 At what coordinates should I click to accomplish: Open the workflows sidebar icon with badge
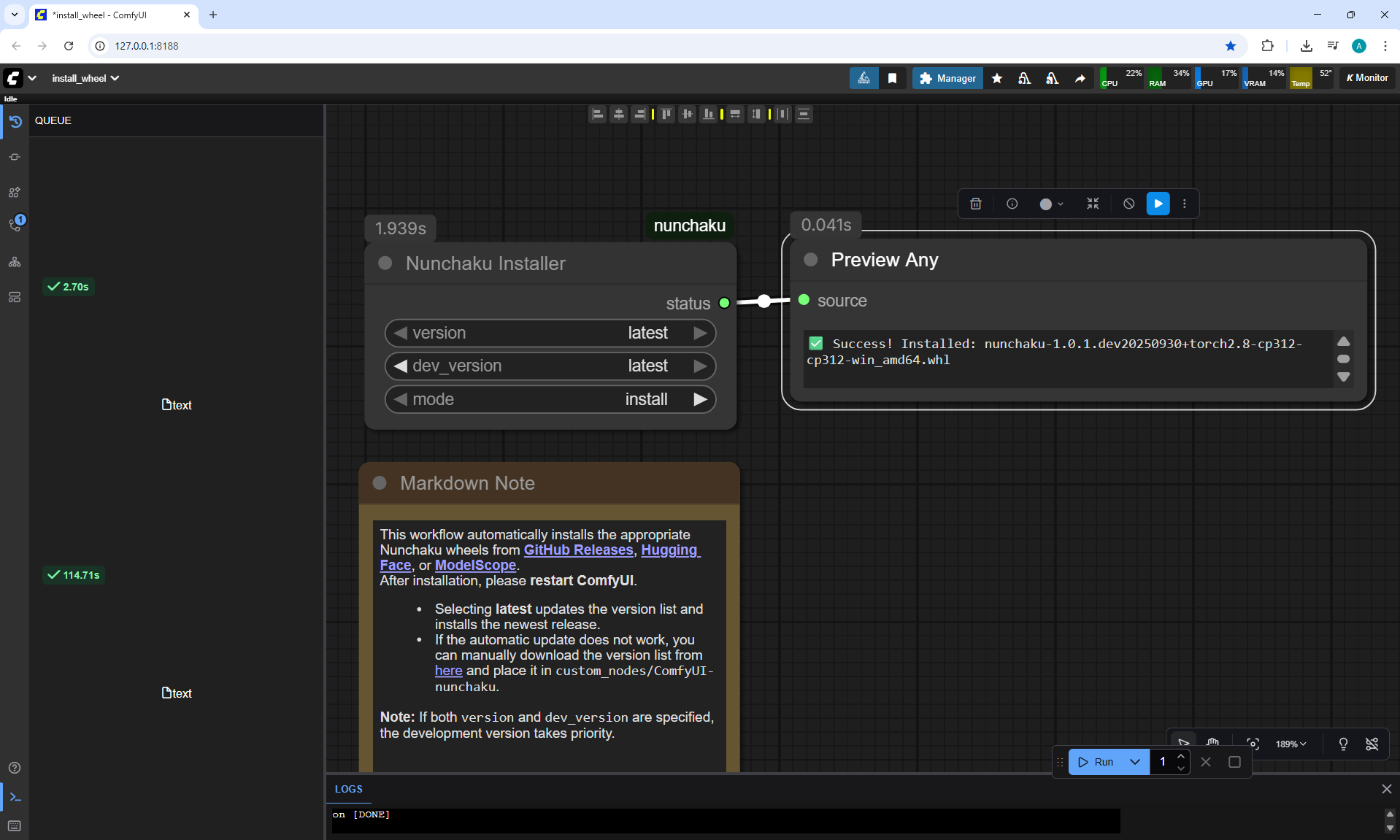point(15,225)
